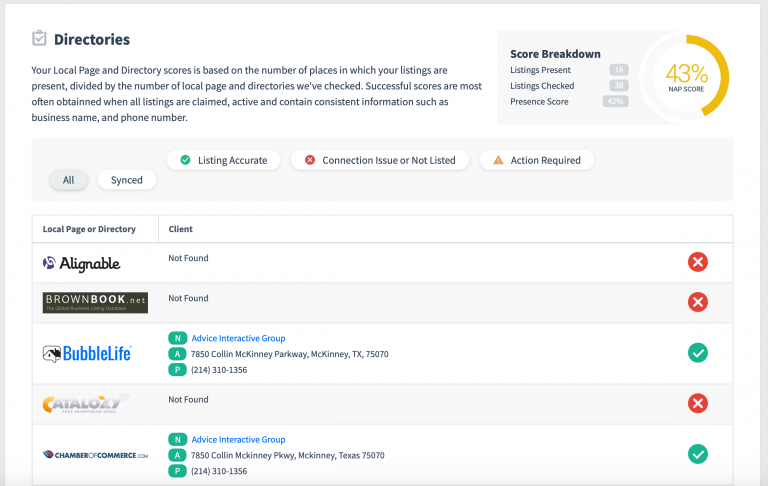
Task: Open Advice Interactive Group link in BubbleLife row
Action: point(238,339)
